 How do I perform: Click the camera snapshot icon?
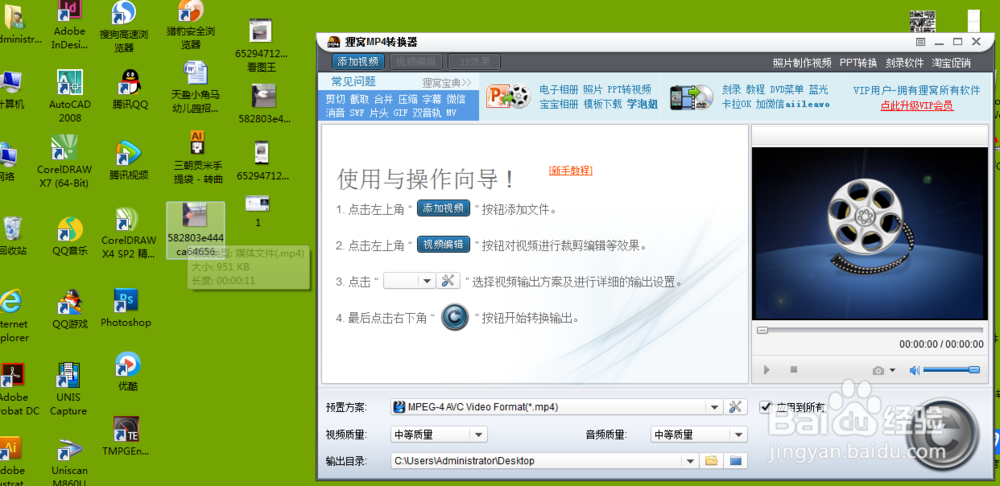point(879,370)
